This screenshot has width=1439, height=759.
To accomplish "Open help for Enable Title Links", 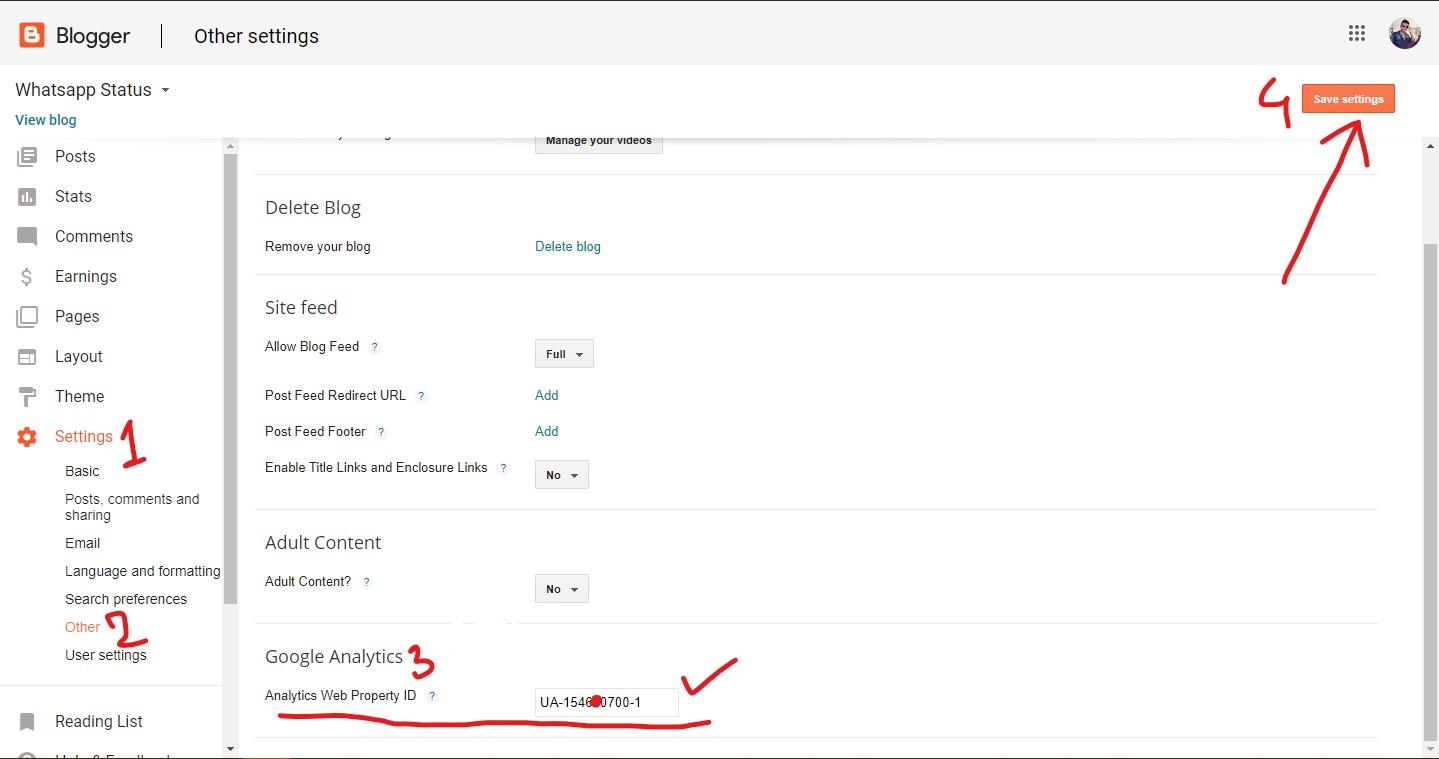I will click(503, 468).
